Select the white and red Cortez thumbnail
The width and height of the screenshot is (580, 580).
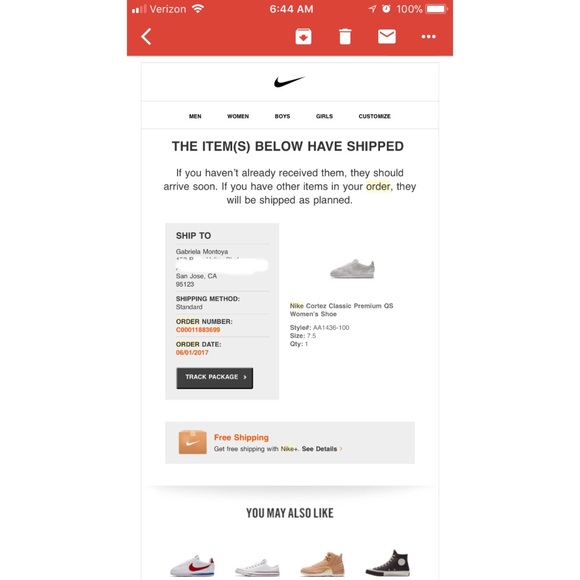(x=192, y=565)
